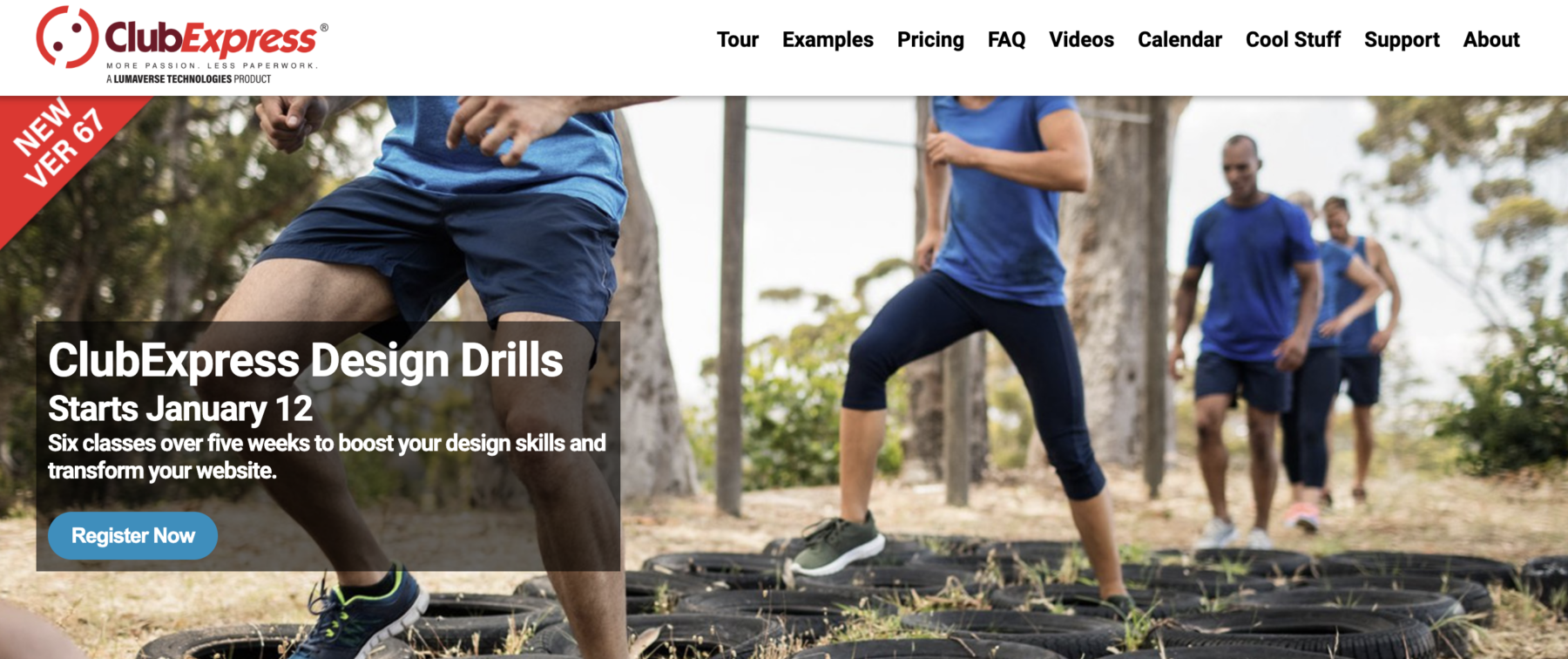Click the Lumaverse Technologies product tagline

[x=188, y=78]
